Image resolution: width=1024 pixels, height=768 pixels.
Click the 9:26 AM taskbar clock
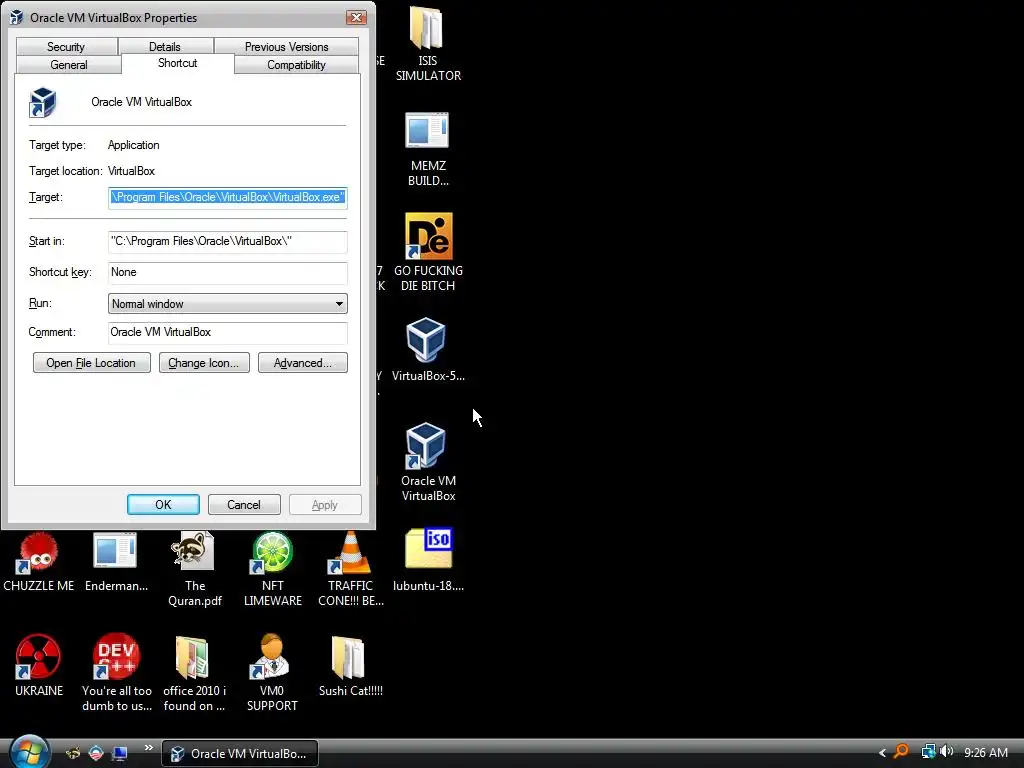point(985,753)
